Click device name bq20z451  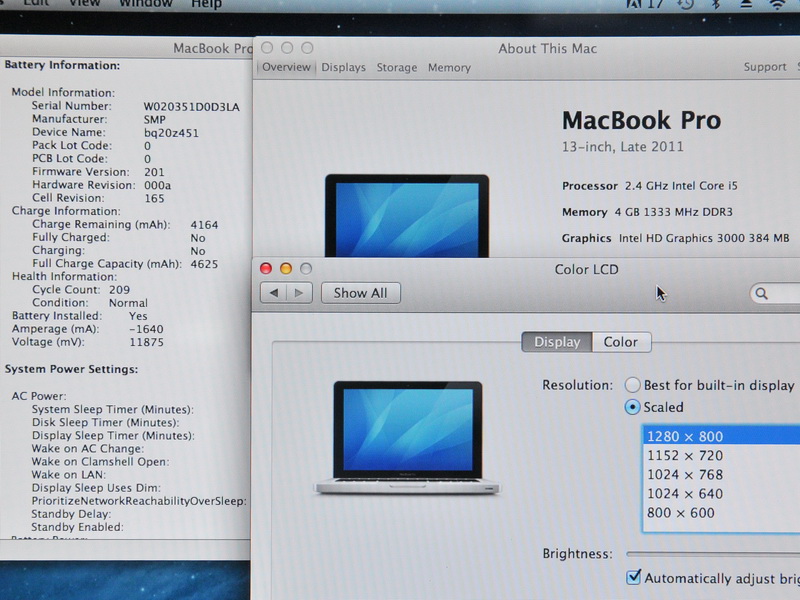[x=171, y=133]
